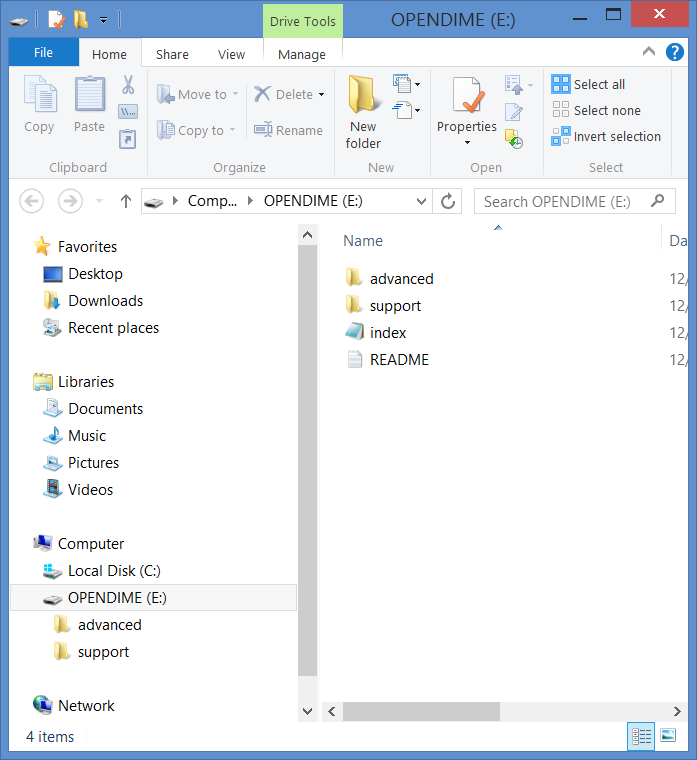This screenshot has height=760, width=697.
Task: Switch to Large icons view in status bar
Action: pyautogui.click(x=668, y=736)
